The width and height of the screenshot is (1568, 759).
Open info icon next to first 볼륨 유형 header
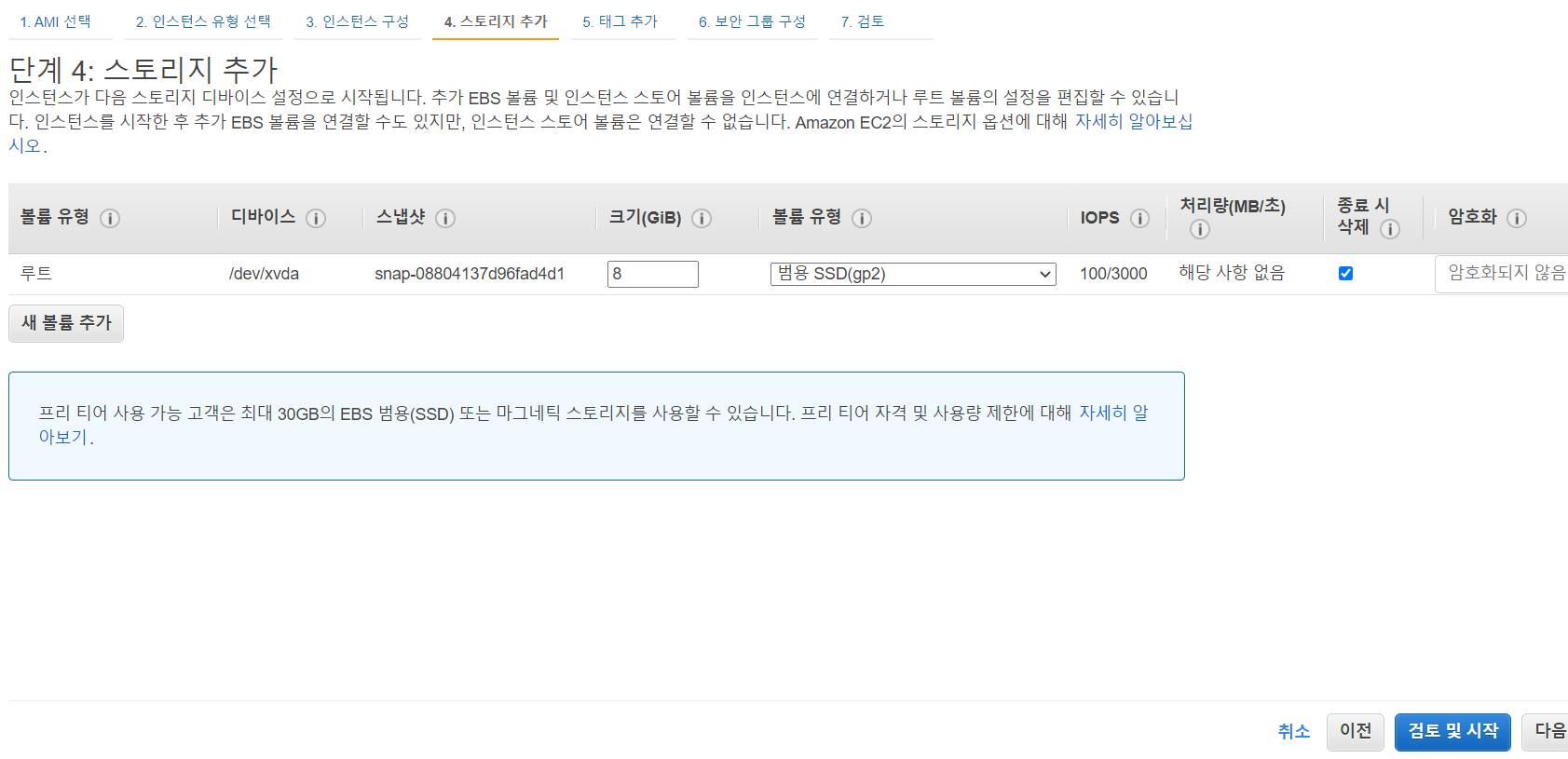point(110,219)
